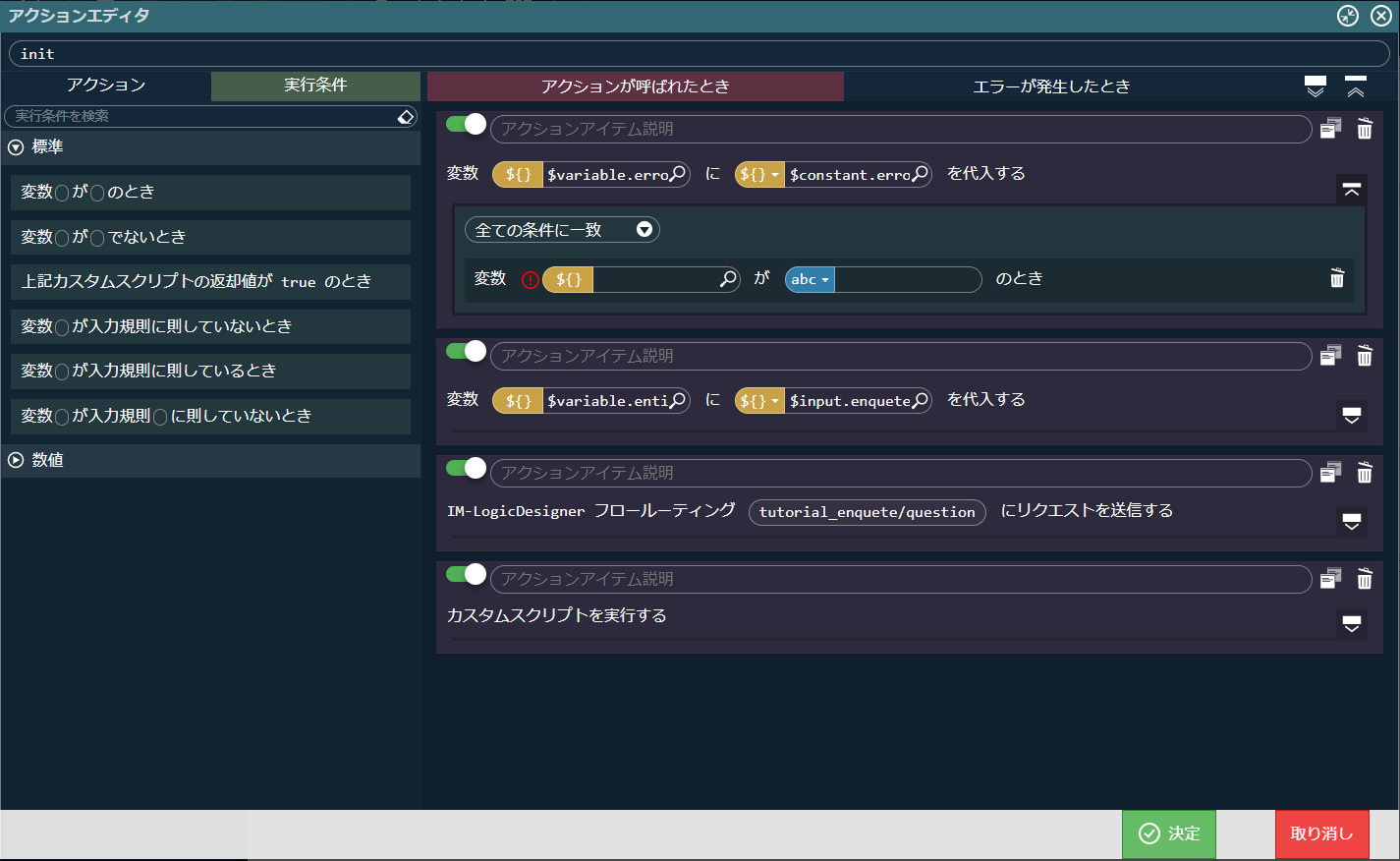Search value in $input.enquete field magnifier
This screenshot has width=1400, height=861.
pos(920,400)
